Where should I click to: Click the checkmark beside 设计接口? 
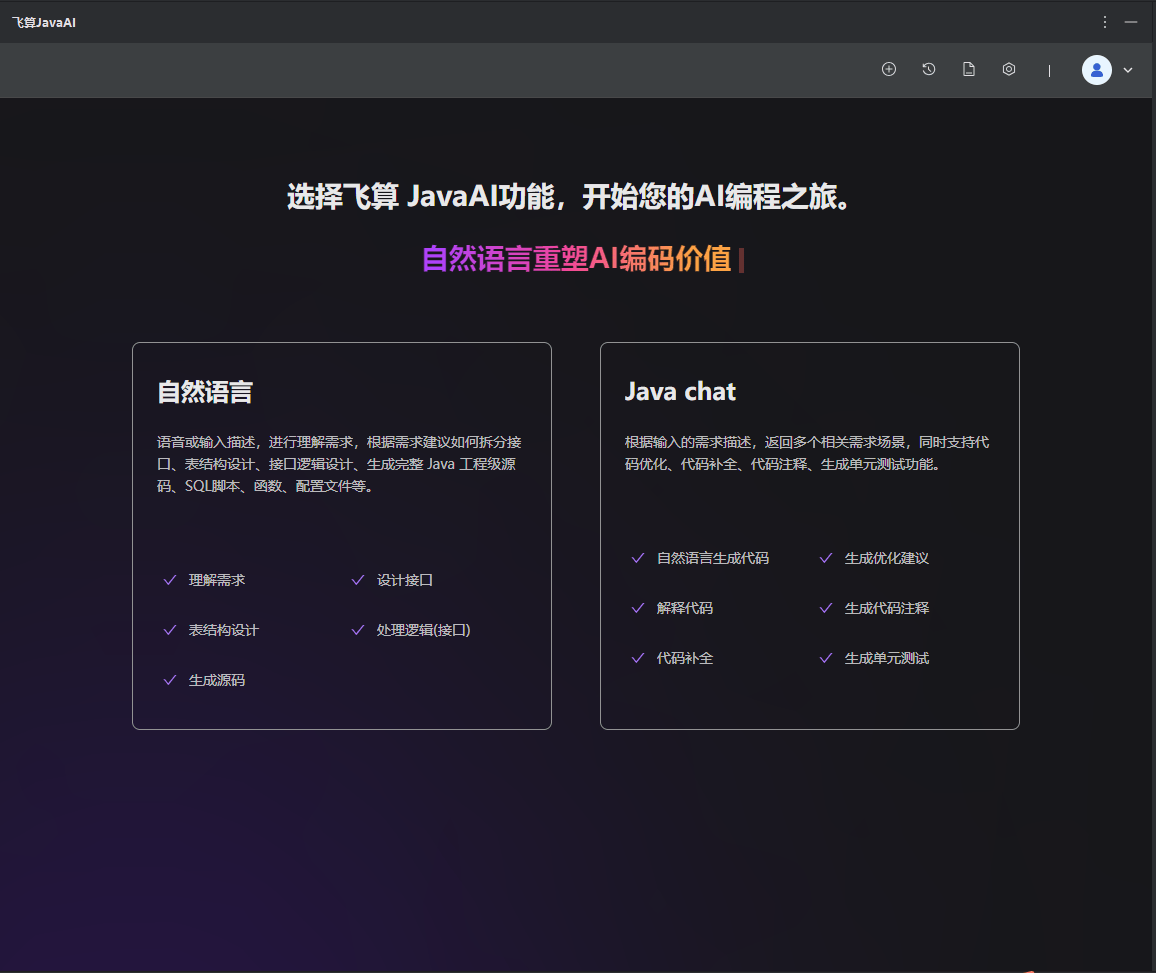coord(358,580)
